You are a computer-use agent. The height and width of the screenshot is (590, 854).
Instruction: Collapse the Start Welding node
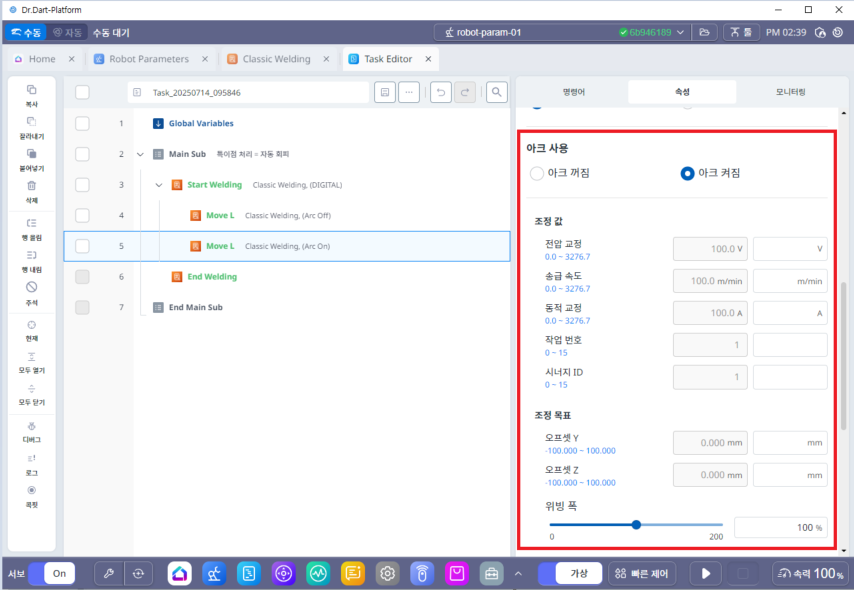[159, 185]
